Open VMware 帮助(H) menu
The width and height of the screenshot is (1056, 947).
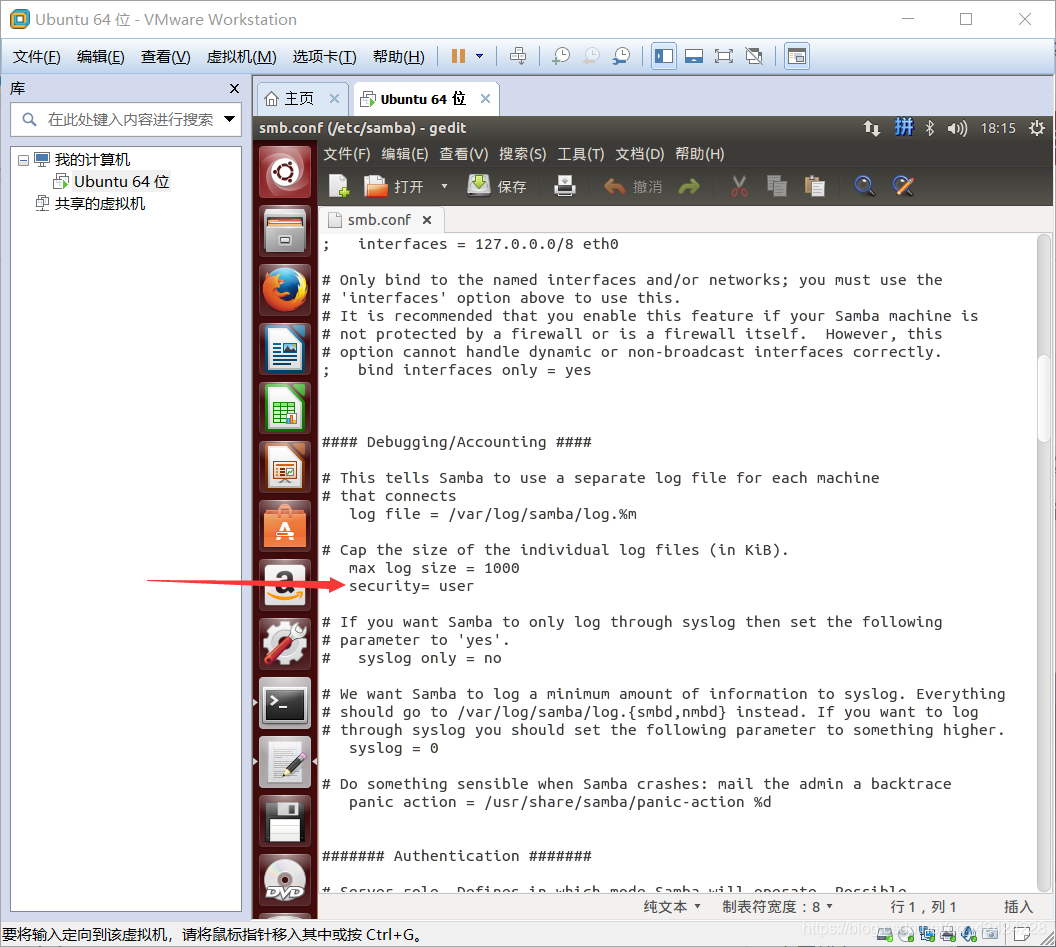pyautogui.click(x=399, y=57)
